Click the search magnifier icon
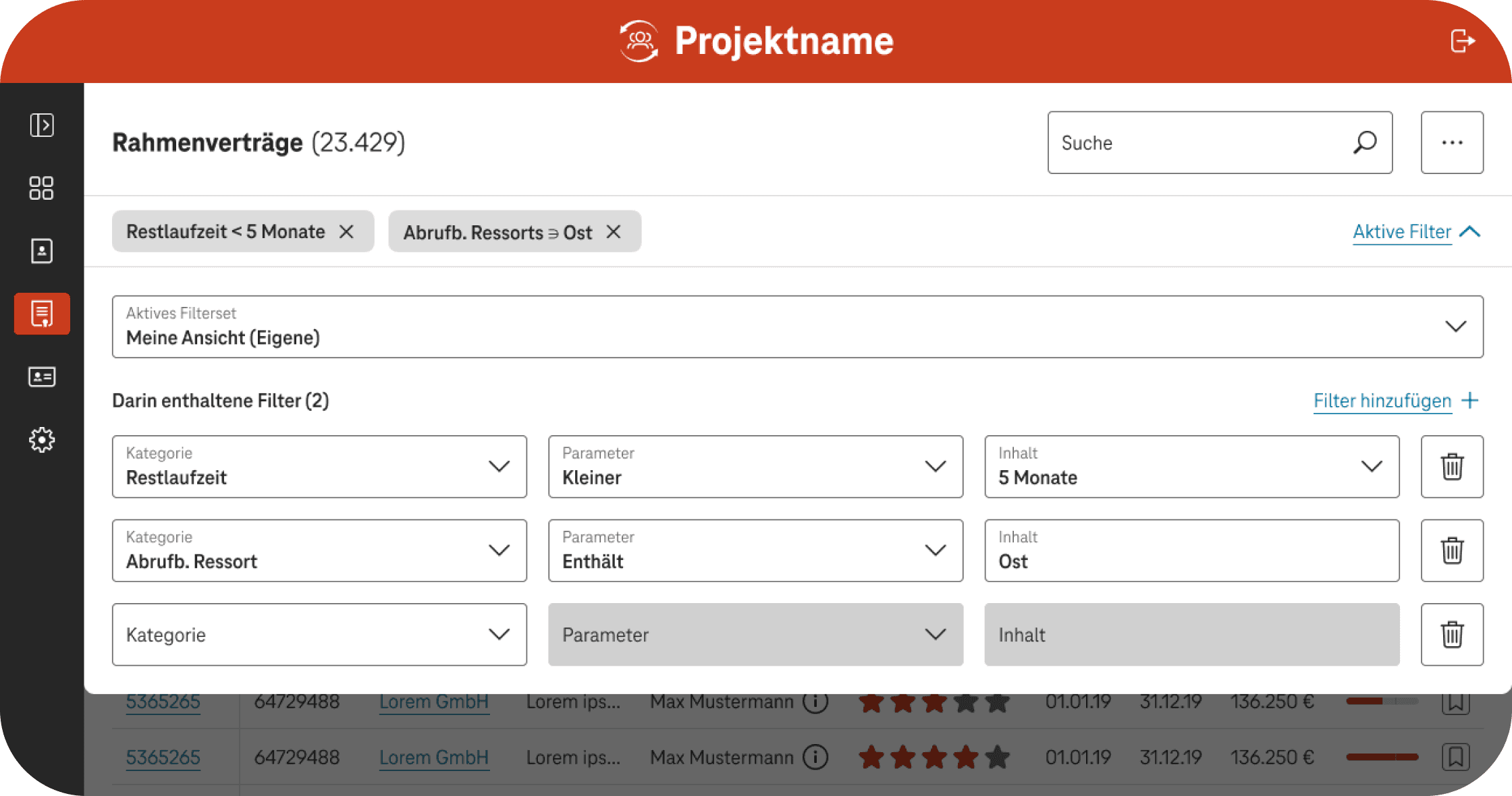 click(x=1365, y=142)
